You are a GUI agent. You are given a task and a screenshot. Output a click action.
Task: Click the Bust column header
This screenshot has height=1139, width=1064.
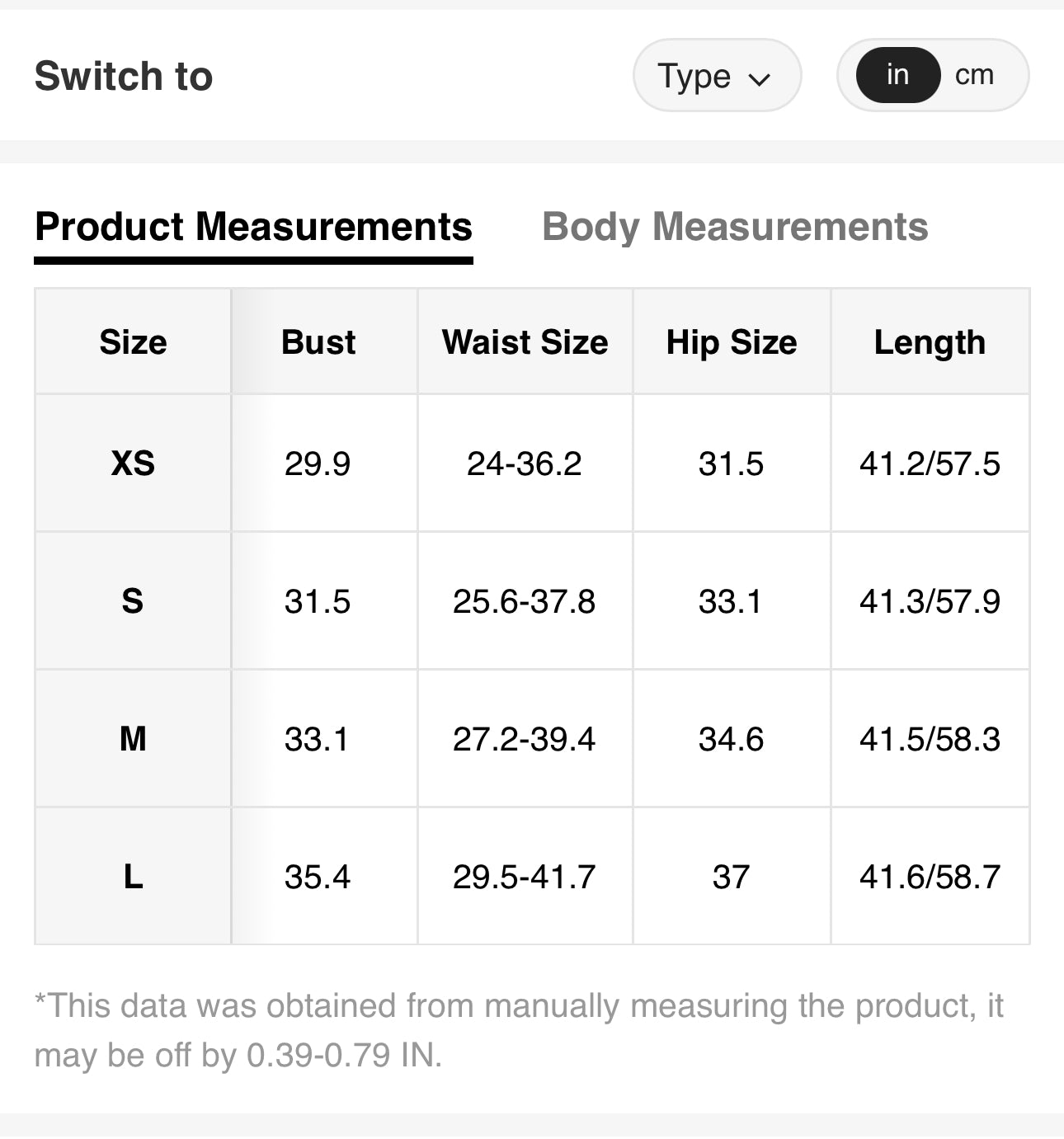pyautogui.click(x=318, y=341)
